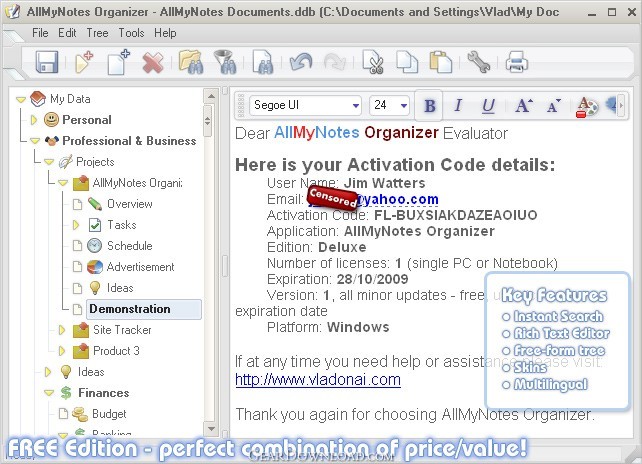Redo action grayed arrow icon
Screen dimensions: 642x464
(x=335, y=62)
